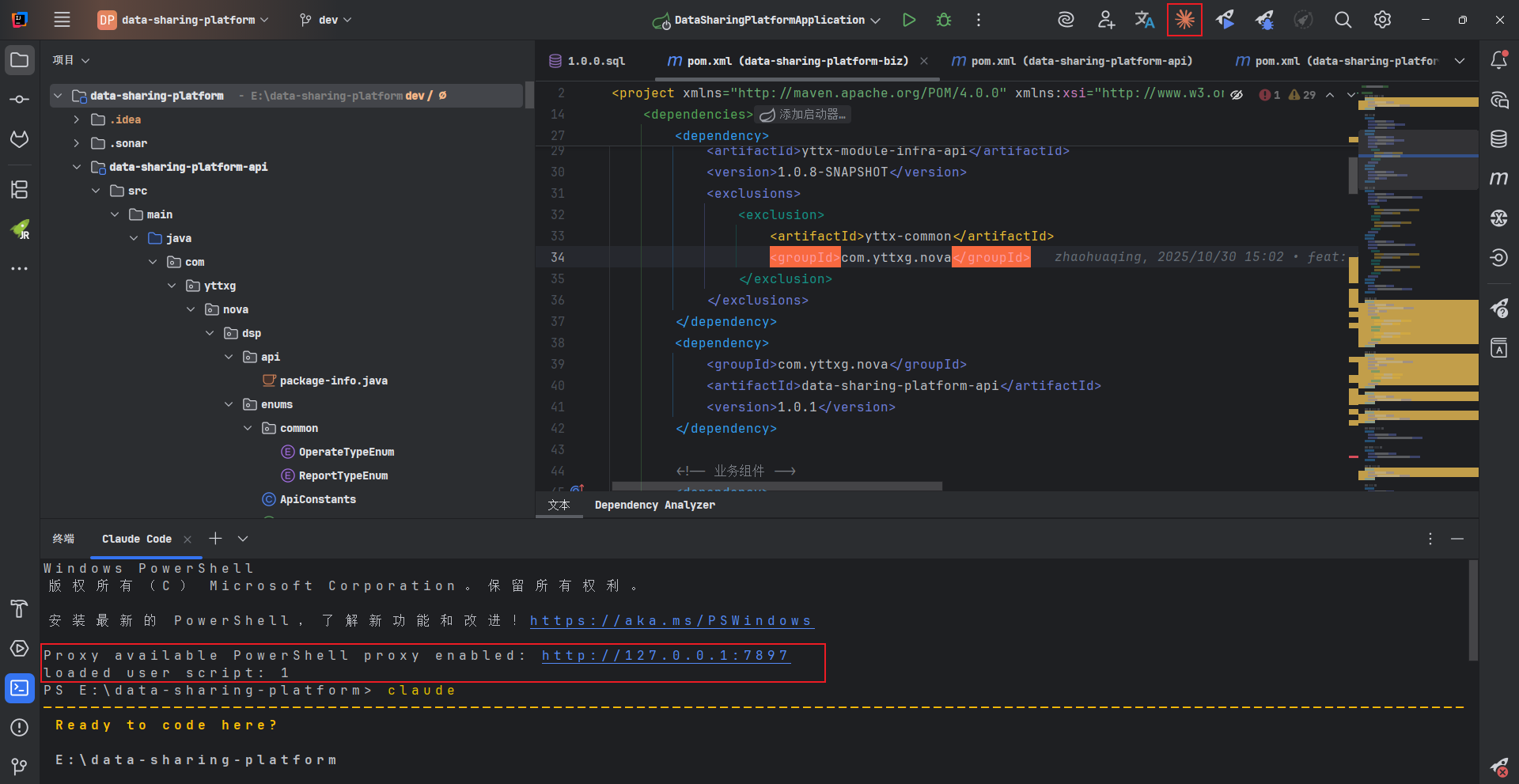Open the Commit tool window icon
Image resolution: width=1519 pixels, height=784 pixels.
pyautogui.click(x=20, y=100)
